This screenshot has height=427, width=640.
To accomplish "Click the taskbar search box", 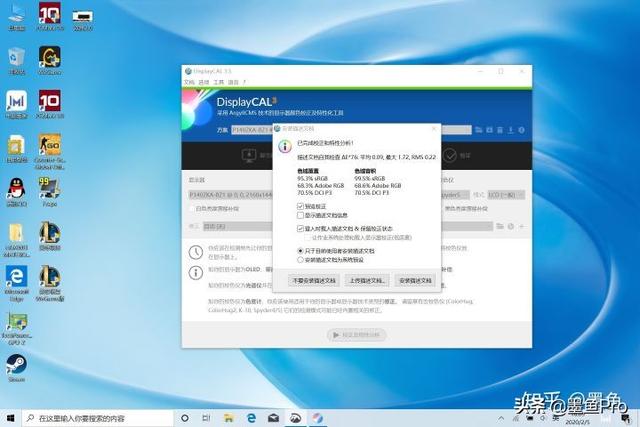I will click(x=98, y=418).
